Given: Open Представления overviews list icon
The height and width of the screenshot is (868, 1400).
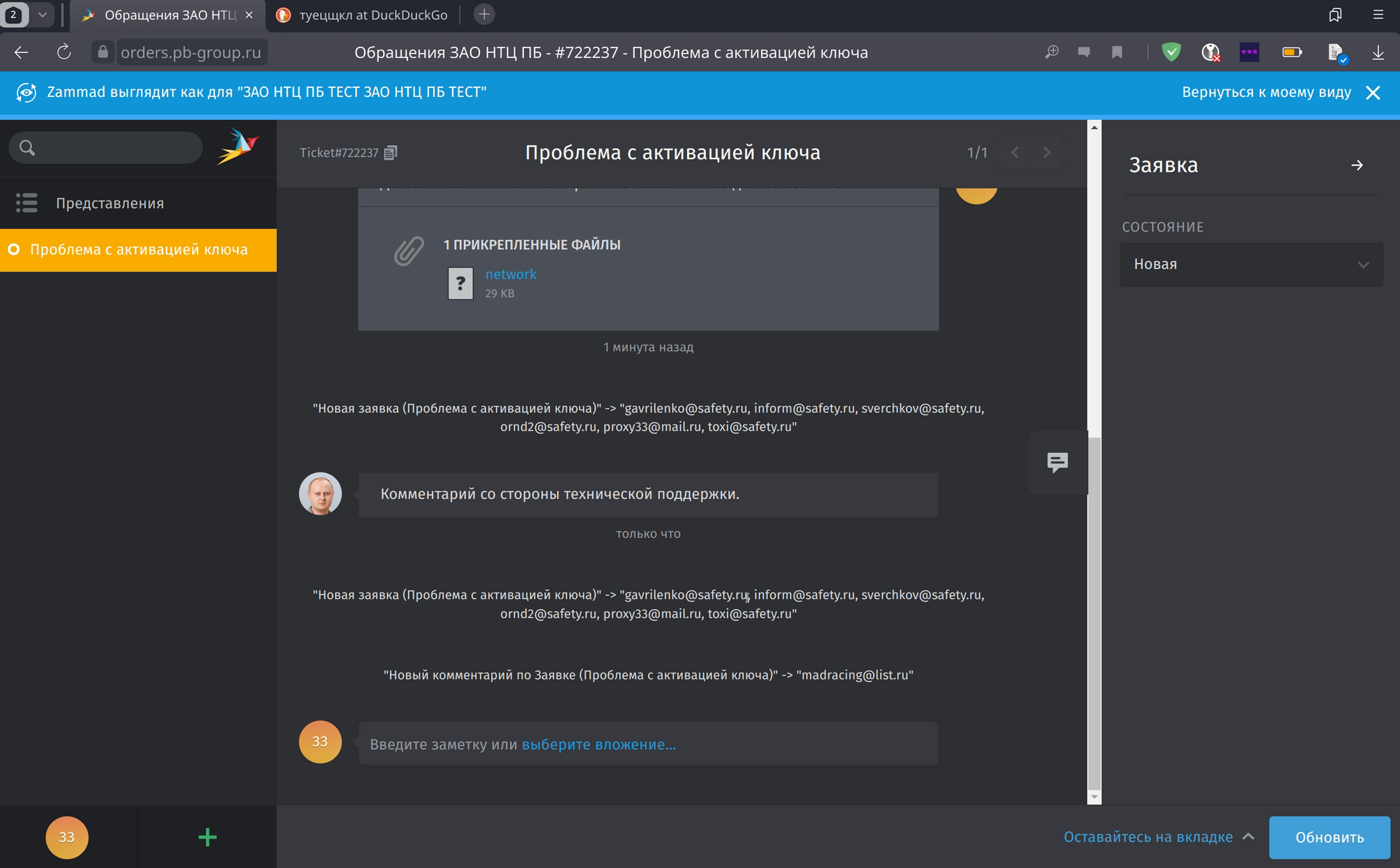Looking at the screenshot, I should (x=27, y=203).
